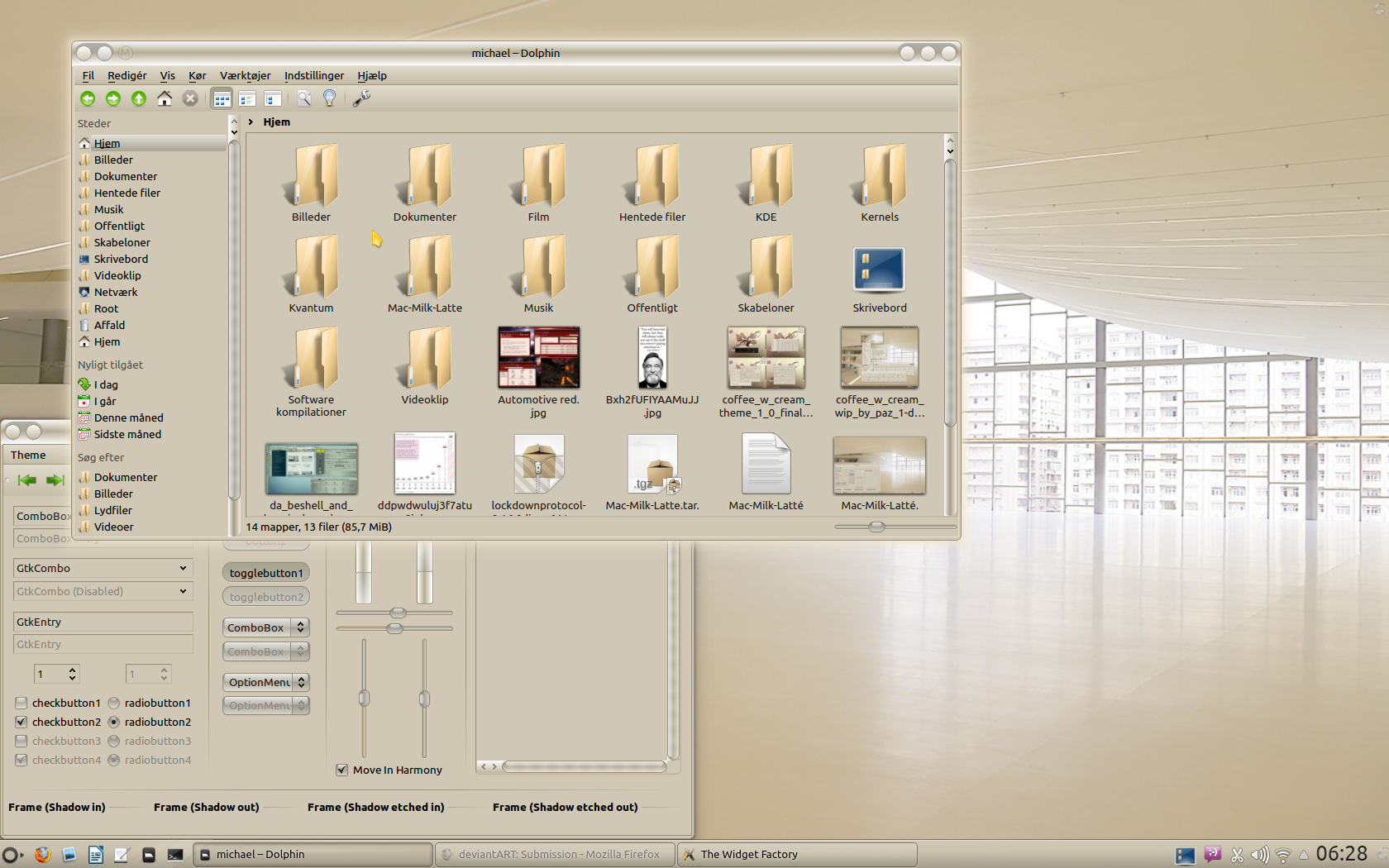Image resolution: width=1389 pixels, height=868 pixels.
Task: Click the left vertical slider in Widget Factory
Action: (364, 698)
